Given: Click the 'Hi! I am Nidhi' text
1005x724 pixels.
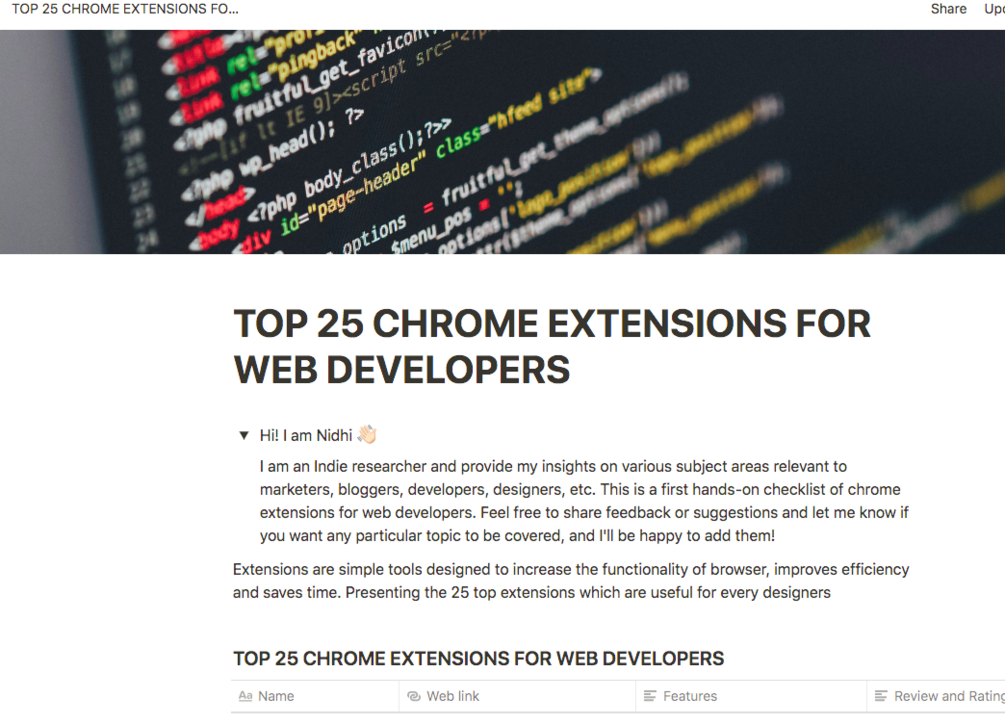Looking at the screenshot, I should [306, 436].
